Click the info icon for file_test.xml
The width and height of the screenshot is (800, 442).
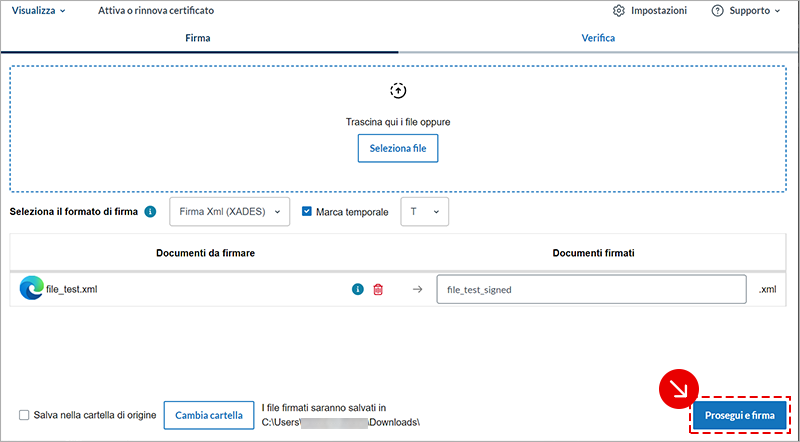[x=357, y=290]
